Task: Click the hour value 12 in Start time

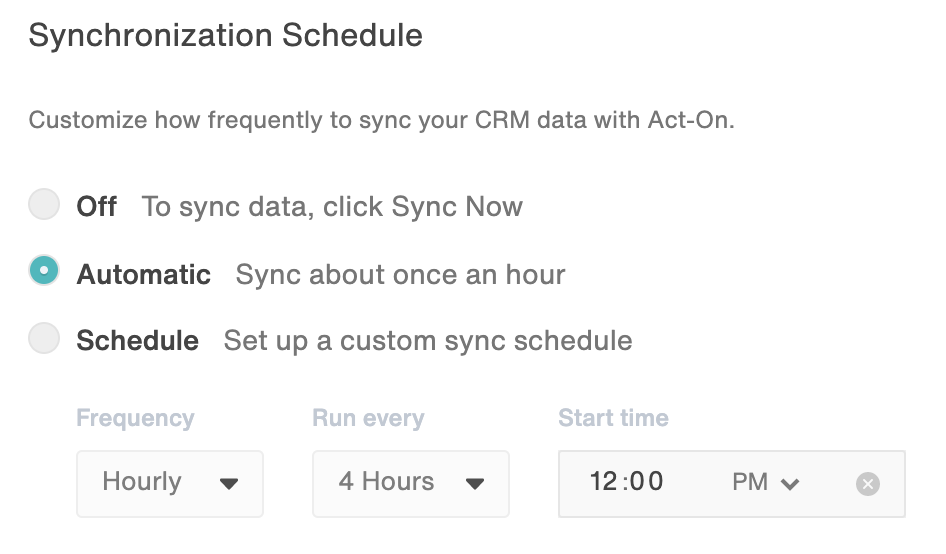Action: point(603,482)
